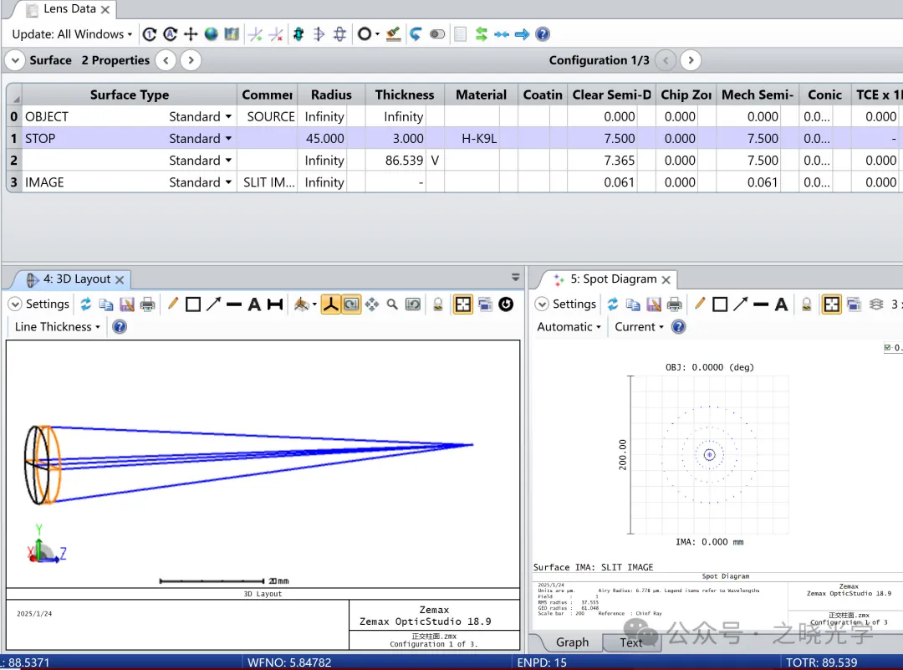This screenshot has width=903, height=670.
Task: Open the STOP surface type dropdown
Action: tap(228, 139)
